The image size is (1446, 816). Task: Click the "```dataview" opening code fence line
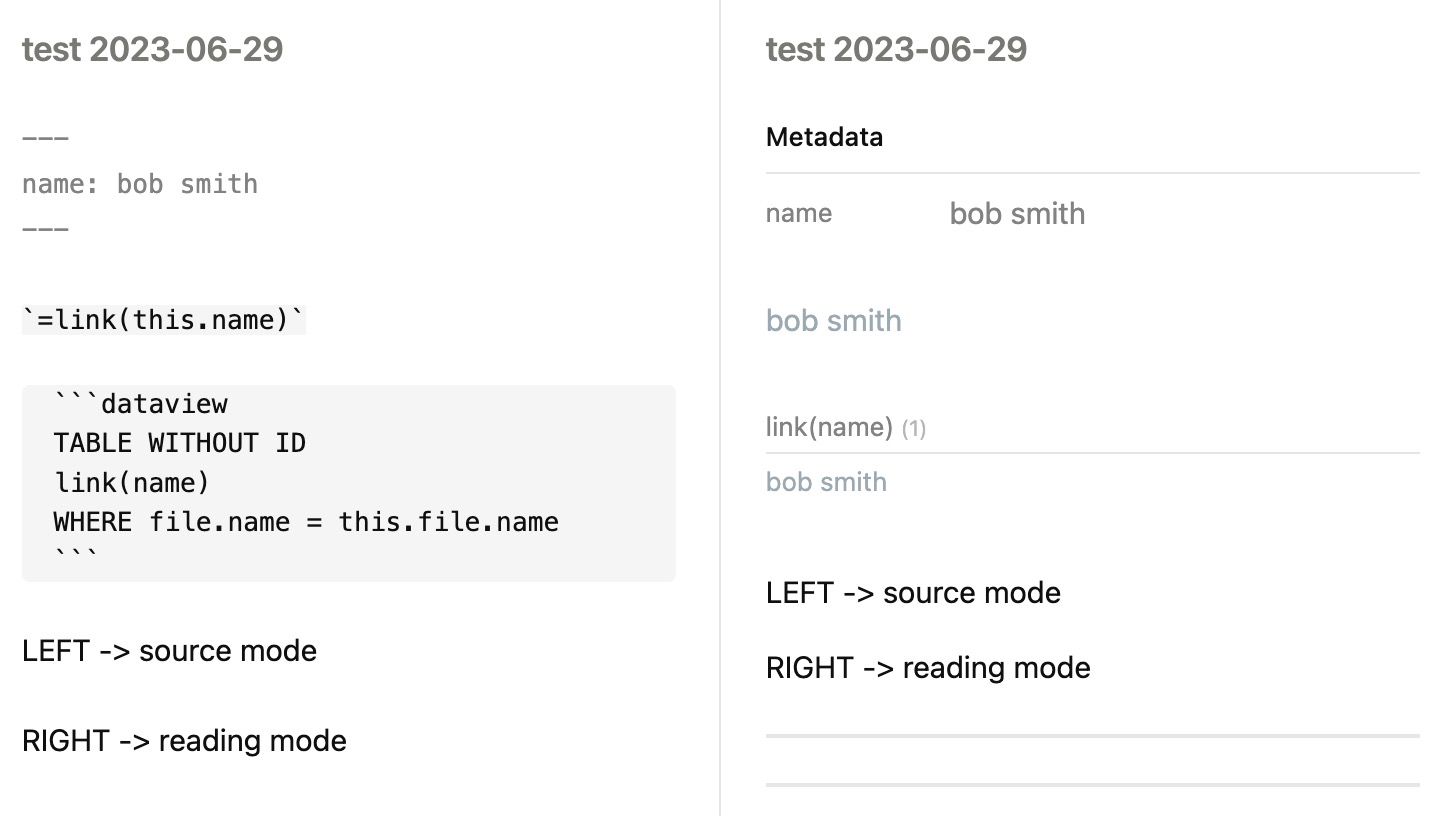coord(141,404)
